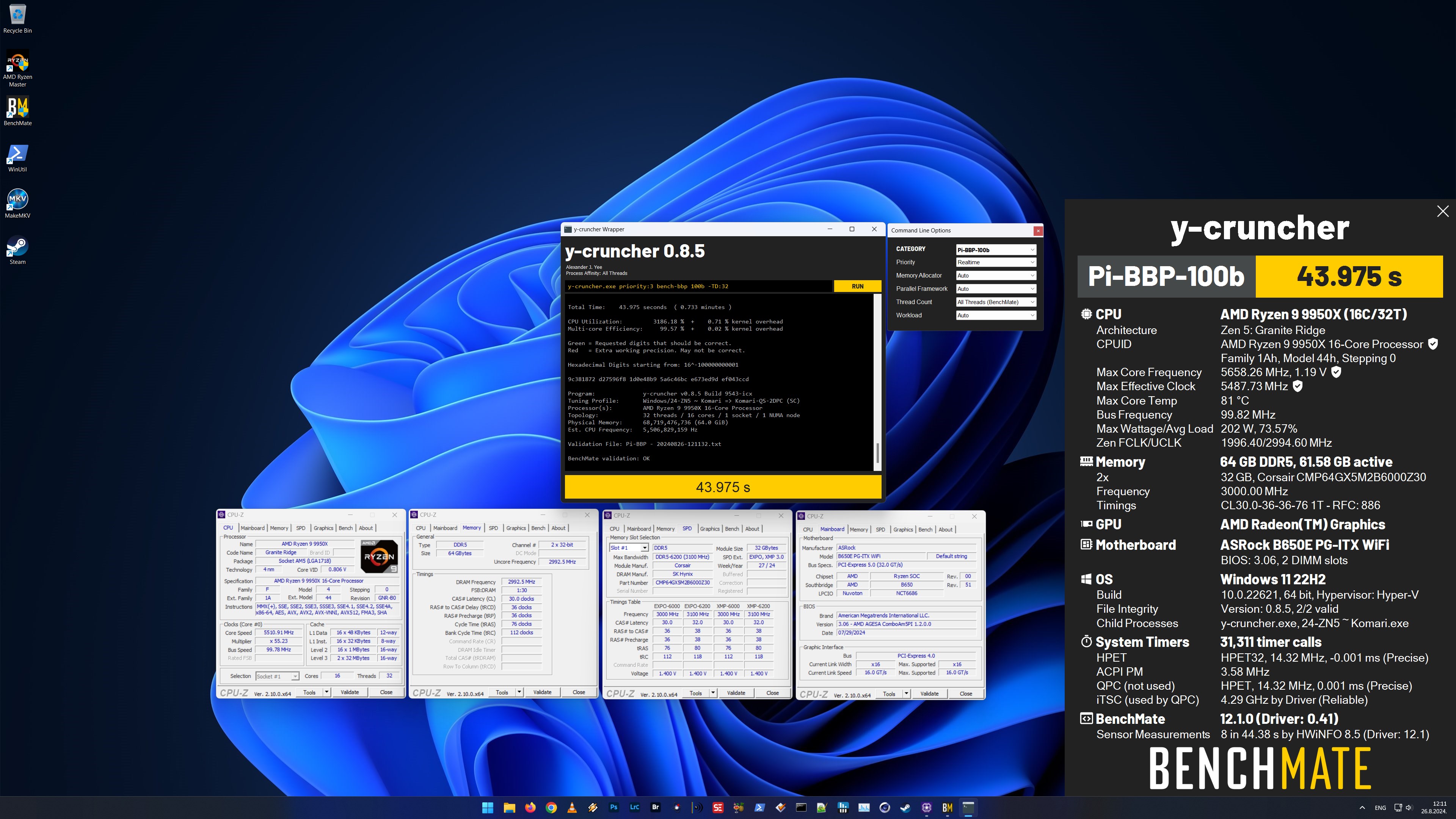The image size is (1456, 819).
Task: Open the CATEGORY dropdown showing Pi-BBP-100b
Action: [996, 249]
